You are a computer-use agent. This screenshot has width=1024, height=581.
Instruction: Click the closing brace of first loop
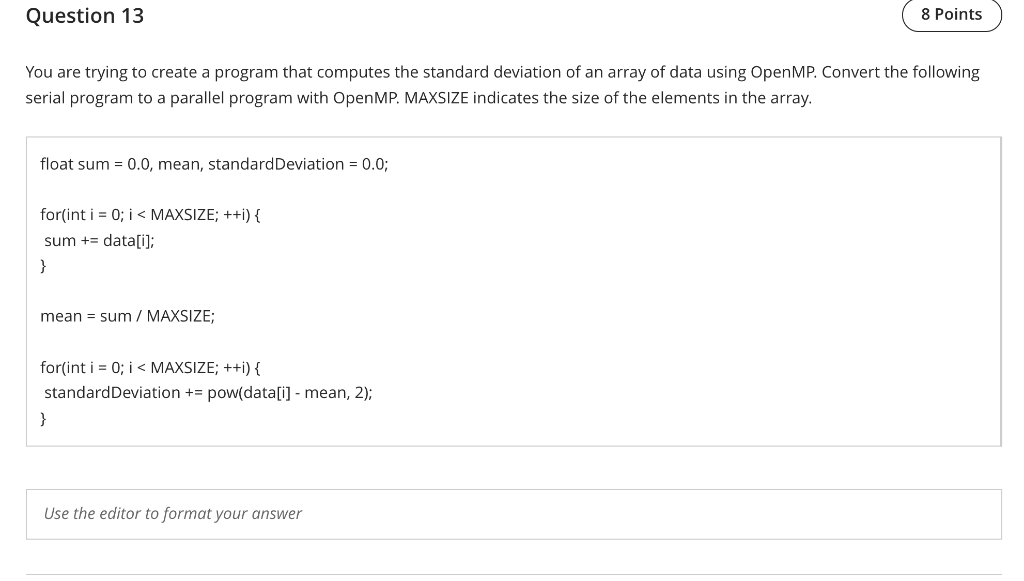[42, 266]
